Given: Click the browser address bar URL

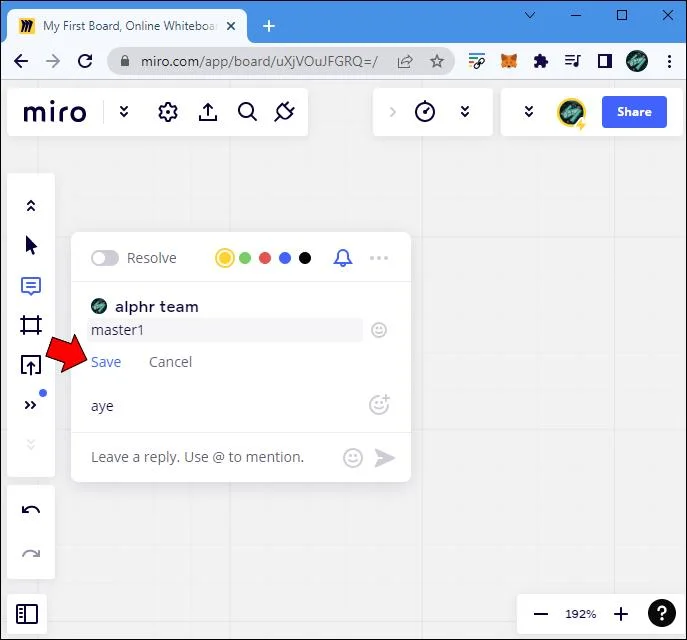Looking at the screenshot, I should (x=259, y=61).
